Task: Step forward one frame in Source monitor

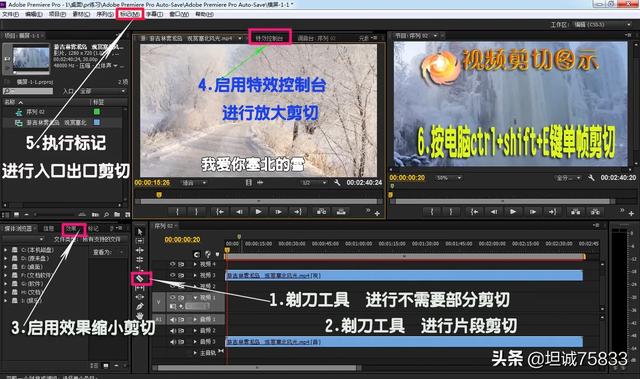Action: click(x=278, y=212)
